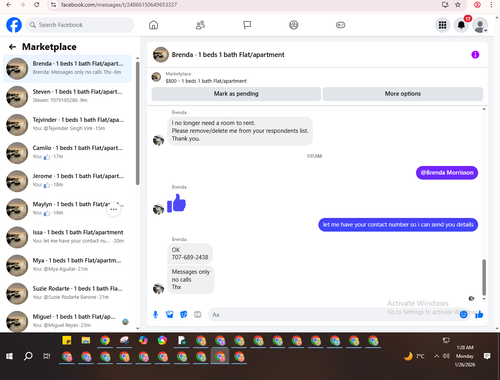The height and width of the screenshot is (380, 500).
Task: Click the message text field Aa
Action: [333, 315]
